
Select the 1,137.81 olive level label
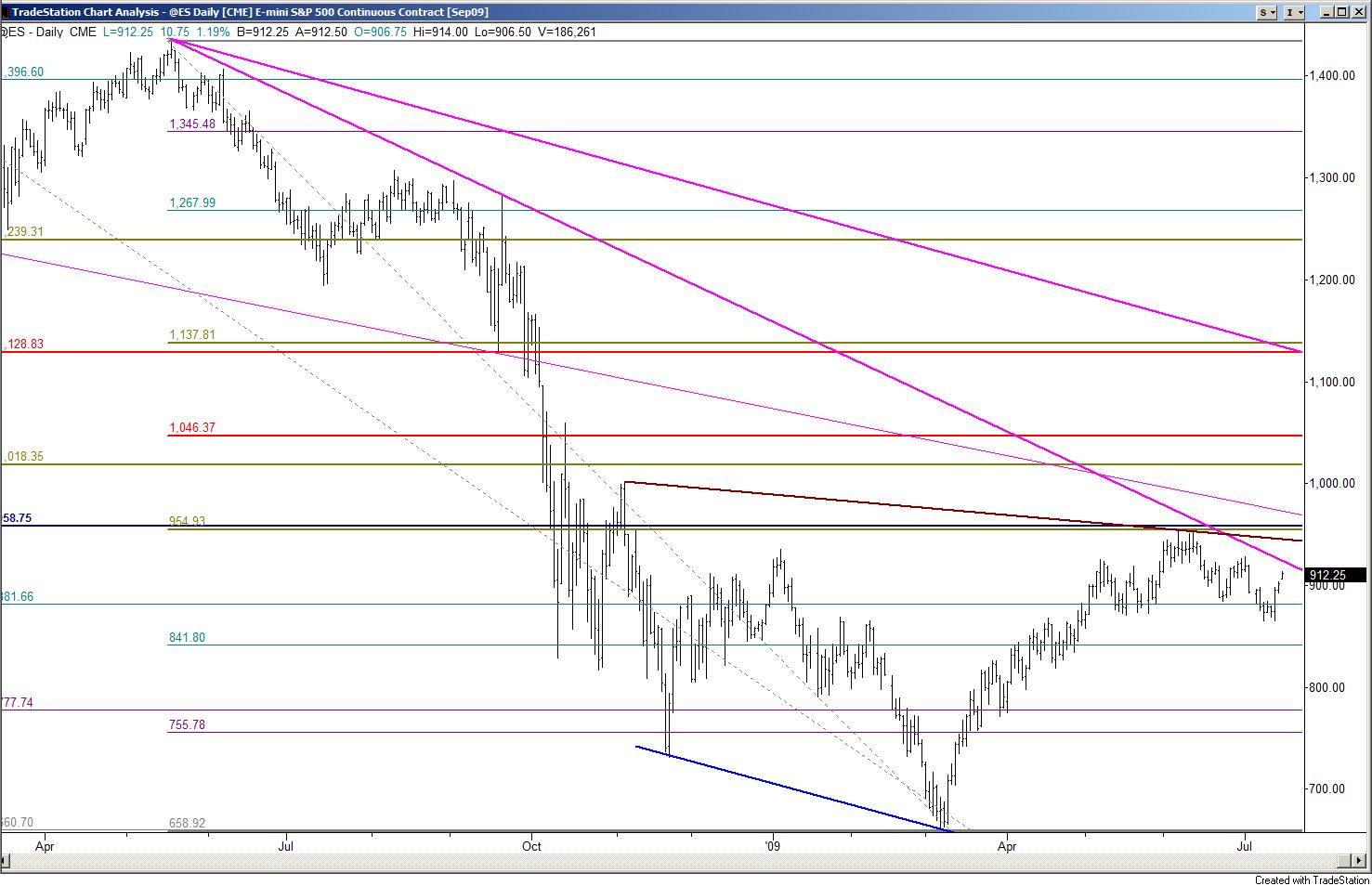click(x=191, y=335)
